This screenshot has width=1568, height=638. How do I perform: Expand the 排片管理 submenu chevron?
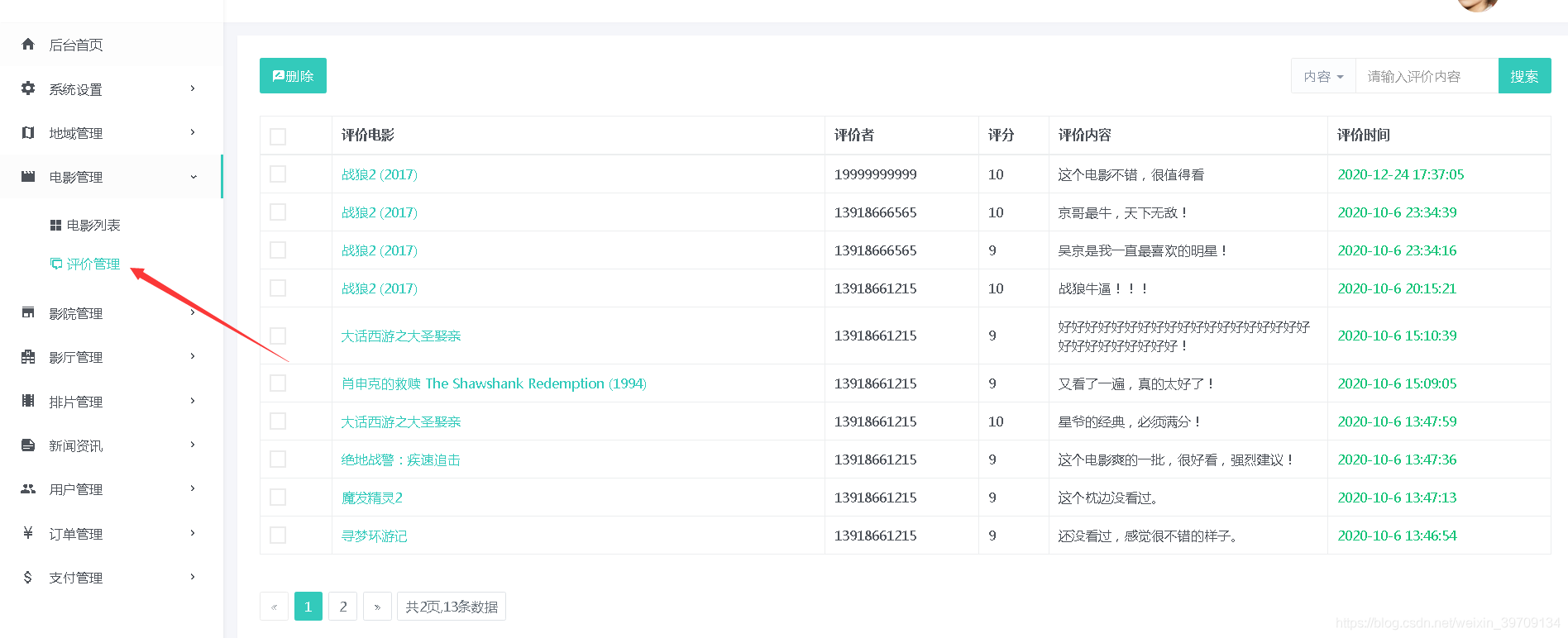pos(193,401)
